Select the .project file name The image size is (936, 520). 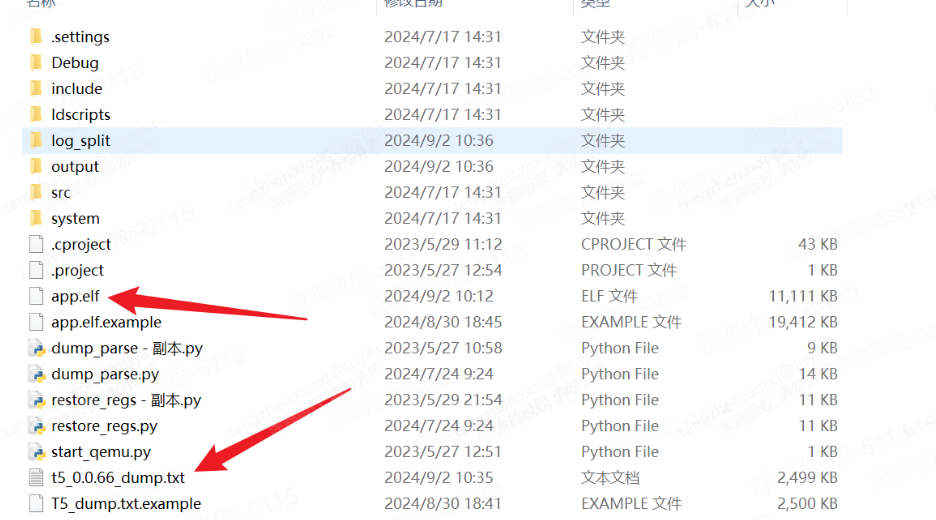click(x=77, y=270)
